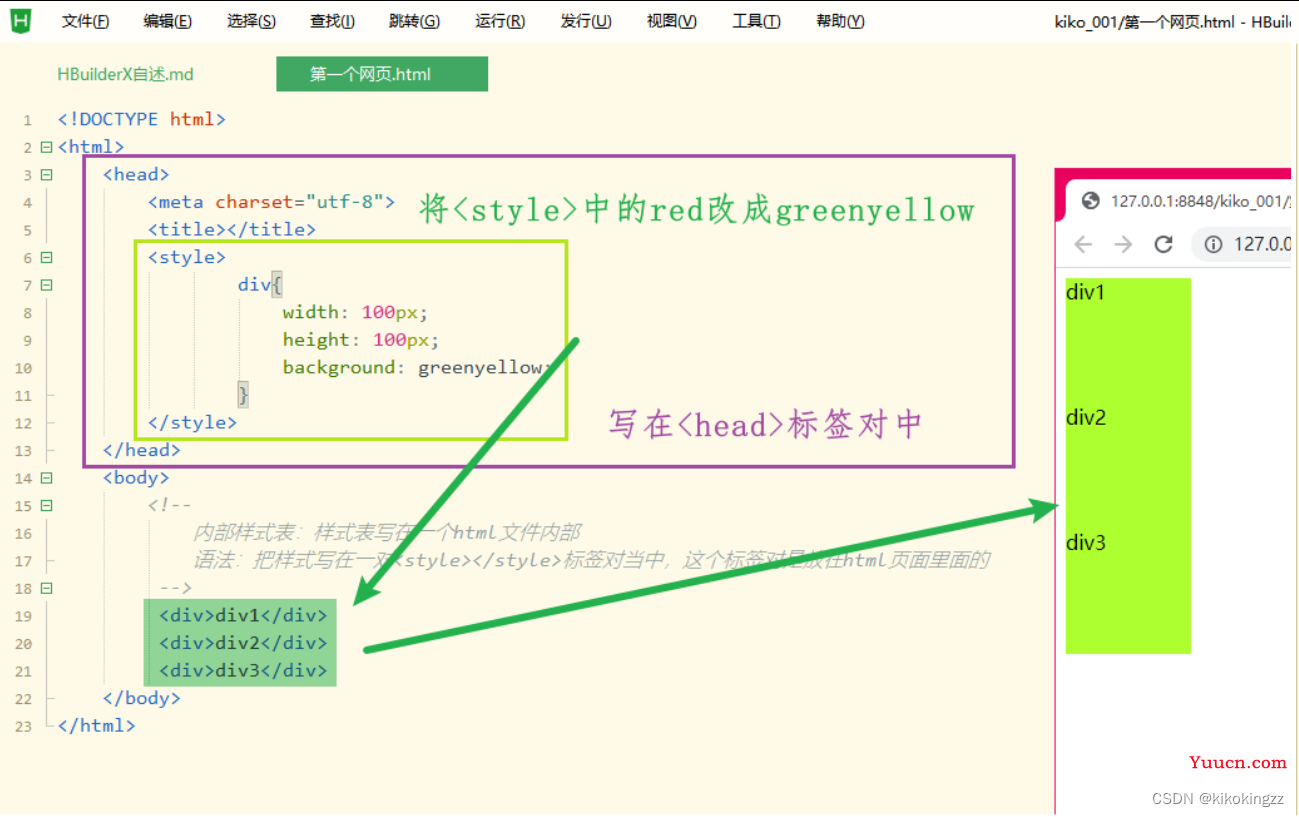Screen dimensions: 1299x817
Task: Open the 编辑(E) menu
Action: (167, 21)
